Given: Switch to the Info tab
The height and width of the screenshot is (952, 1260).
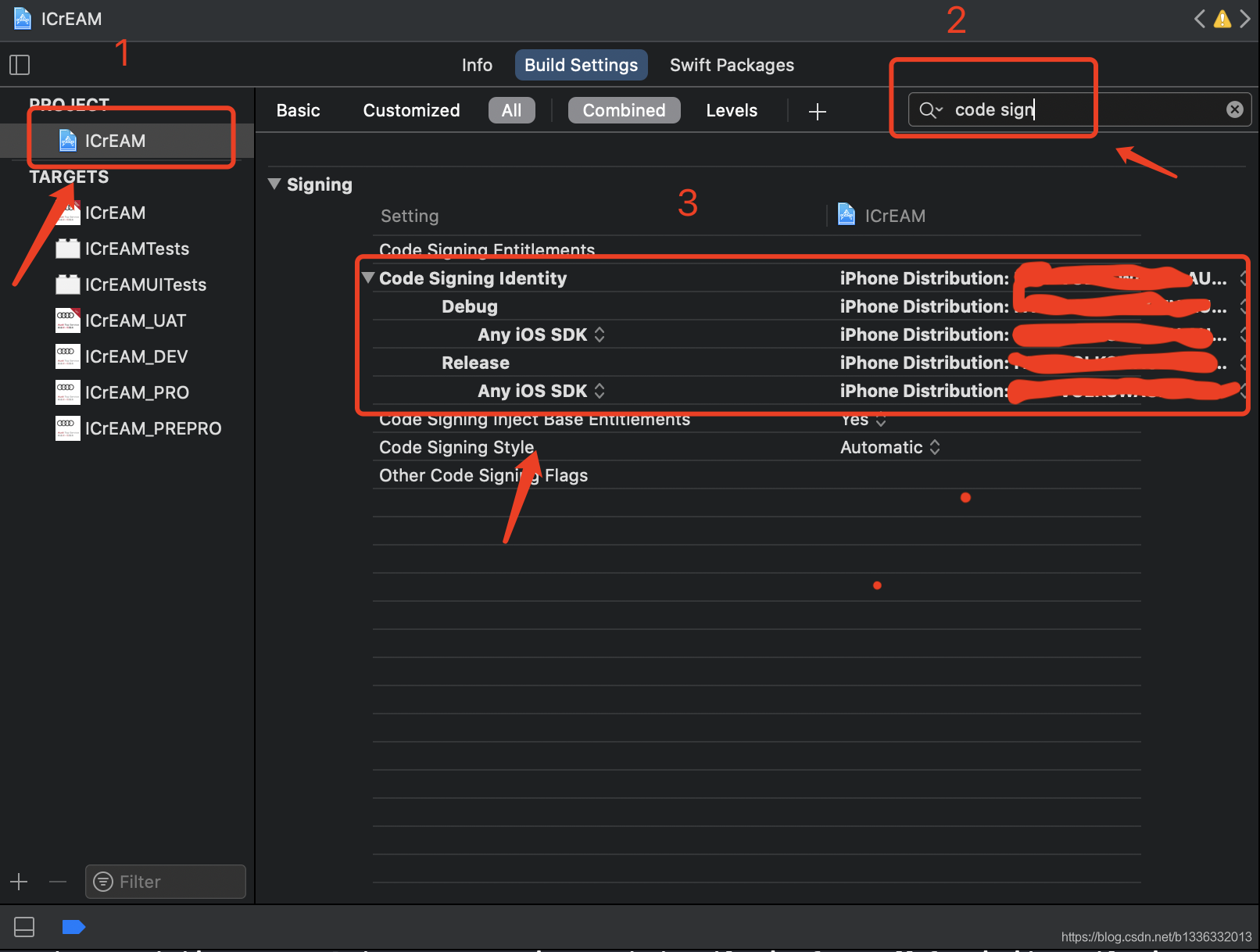Looking at the screenshot, I should coord(477,65).
